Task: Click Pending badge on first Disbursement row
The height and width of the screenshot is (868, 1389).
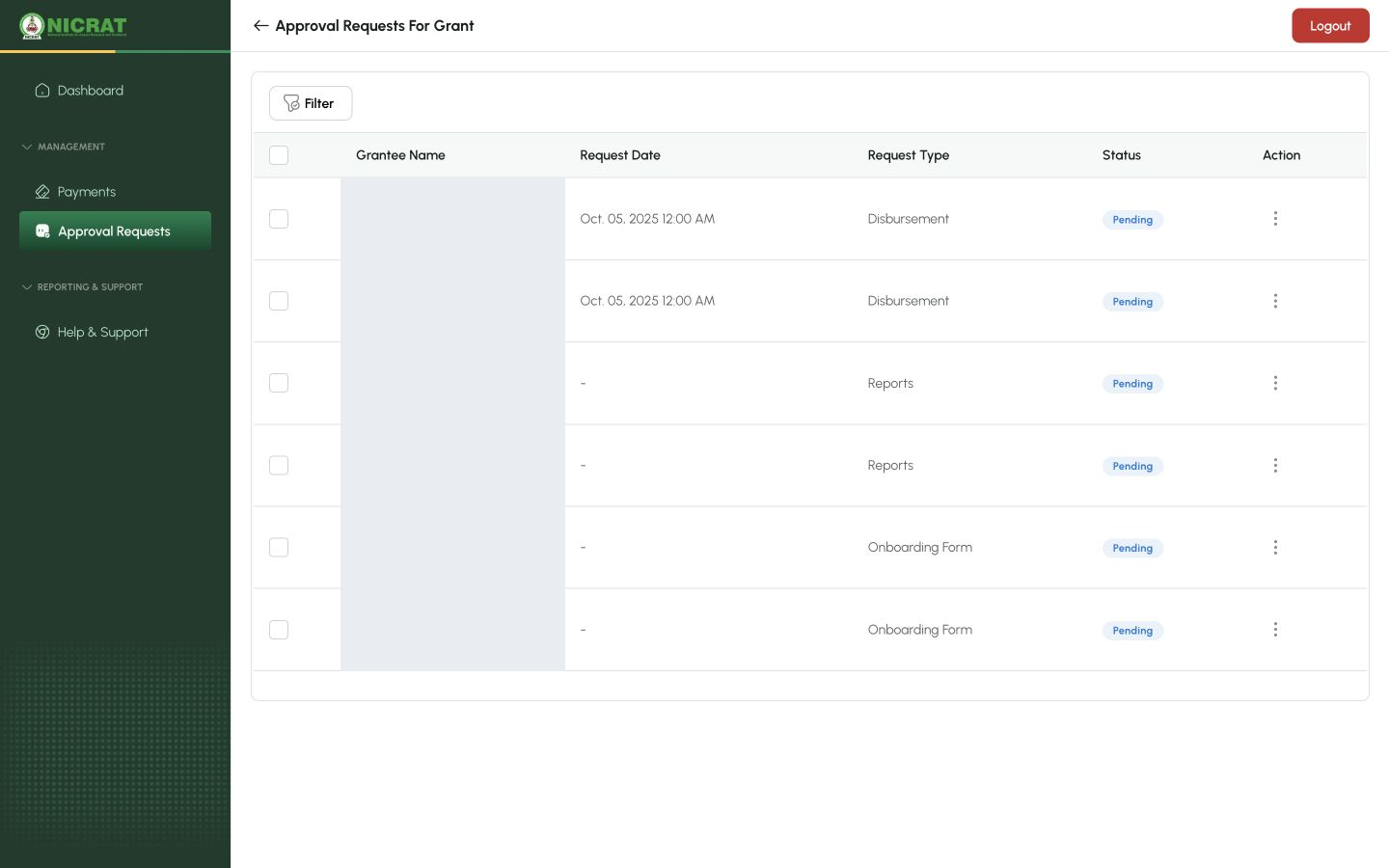Action: (1132, 220)
